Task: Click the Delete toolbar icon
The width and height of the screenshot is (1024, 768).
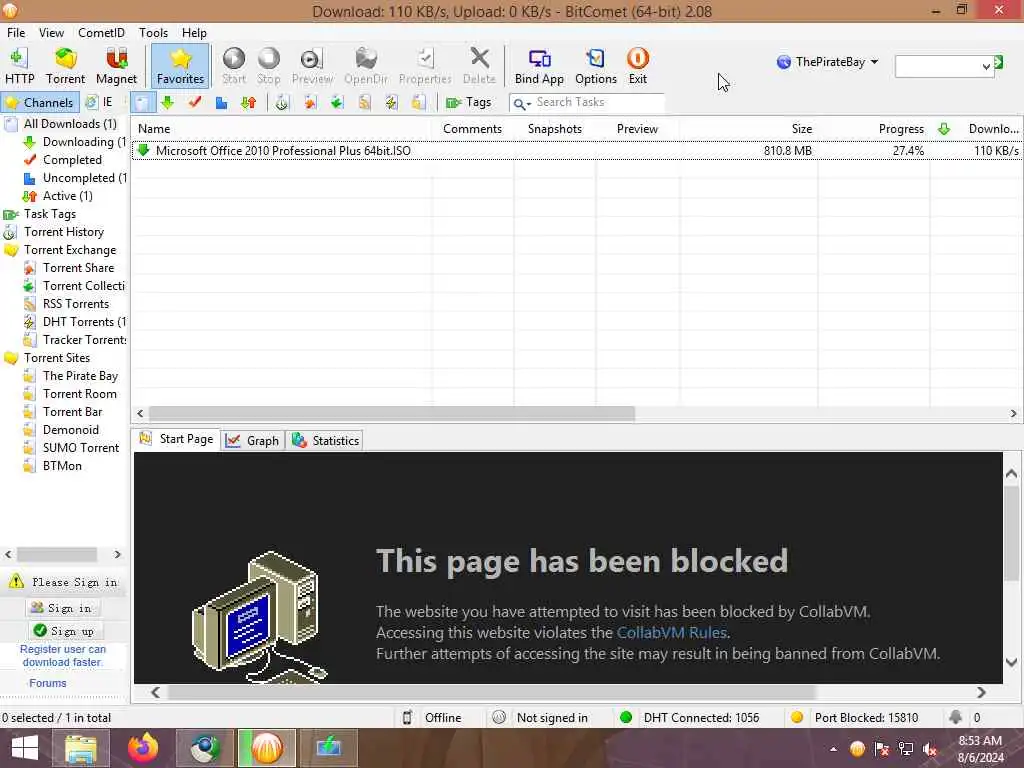Action: click(x=479, y=66)
